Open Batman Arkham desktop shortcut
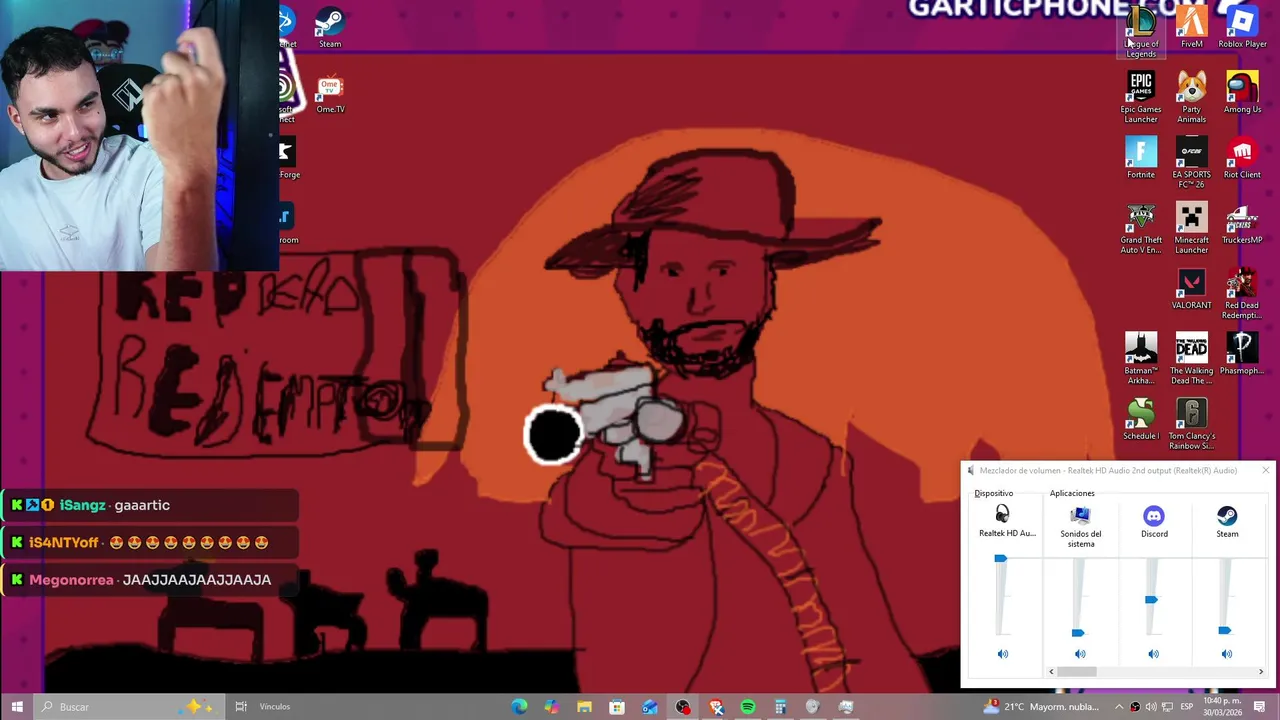 (x=1140, y=358)
